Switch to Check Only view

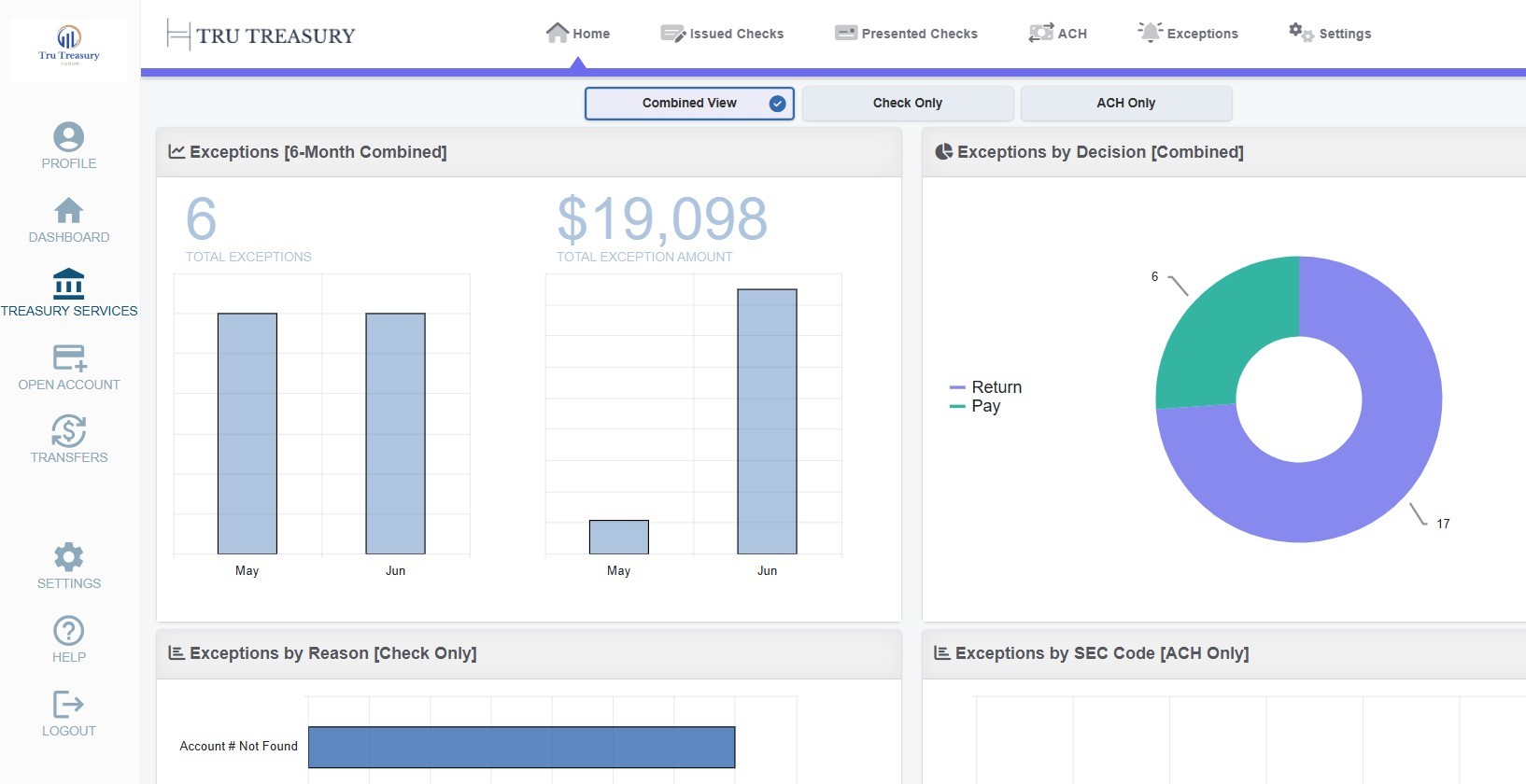pos(908,104)
